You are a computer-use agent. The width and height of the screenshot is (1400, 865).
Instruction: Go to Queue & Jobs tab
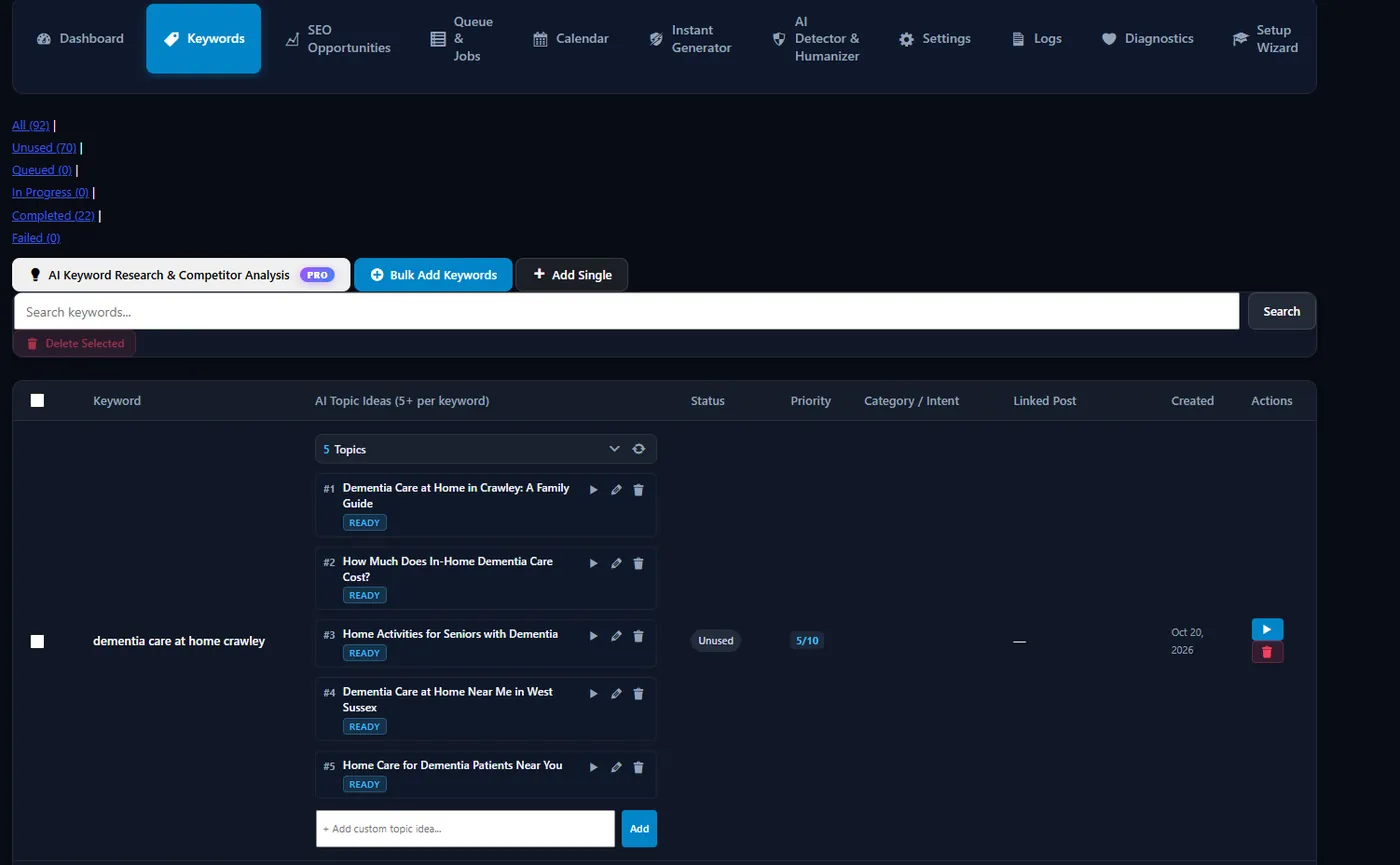point(461,39)
